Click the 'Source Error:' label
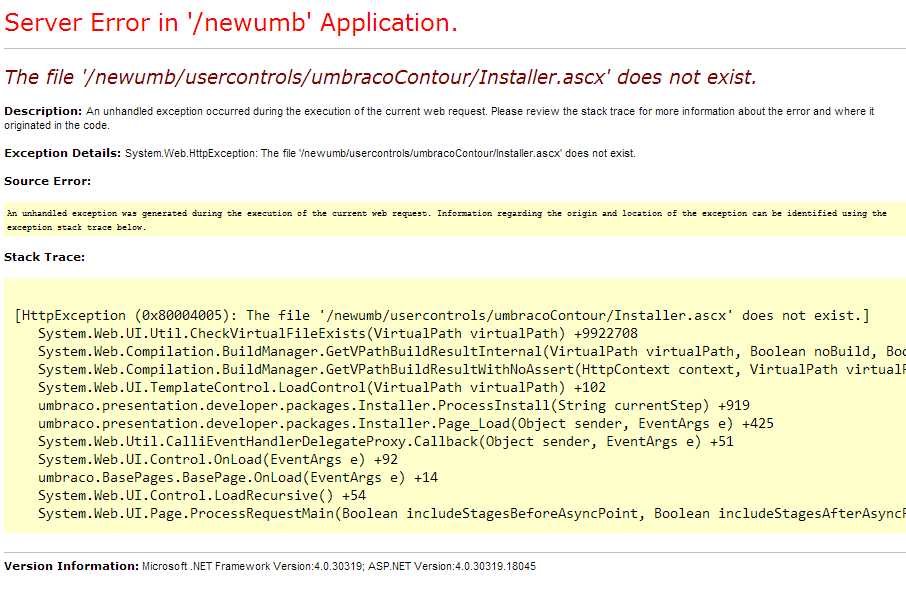The height and width of the screenshot is (594, 906). 47,181
